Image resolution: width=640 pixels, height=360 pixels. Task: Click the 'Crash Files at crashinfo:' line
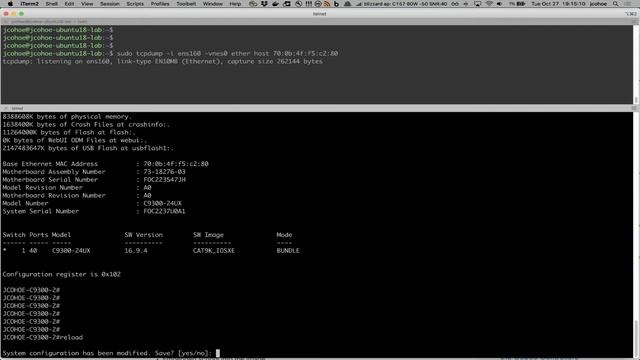pyautogui.click(x=86, y=124)
